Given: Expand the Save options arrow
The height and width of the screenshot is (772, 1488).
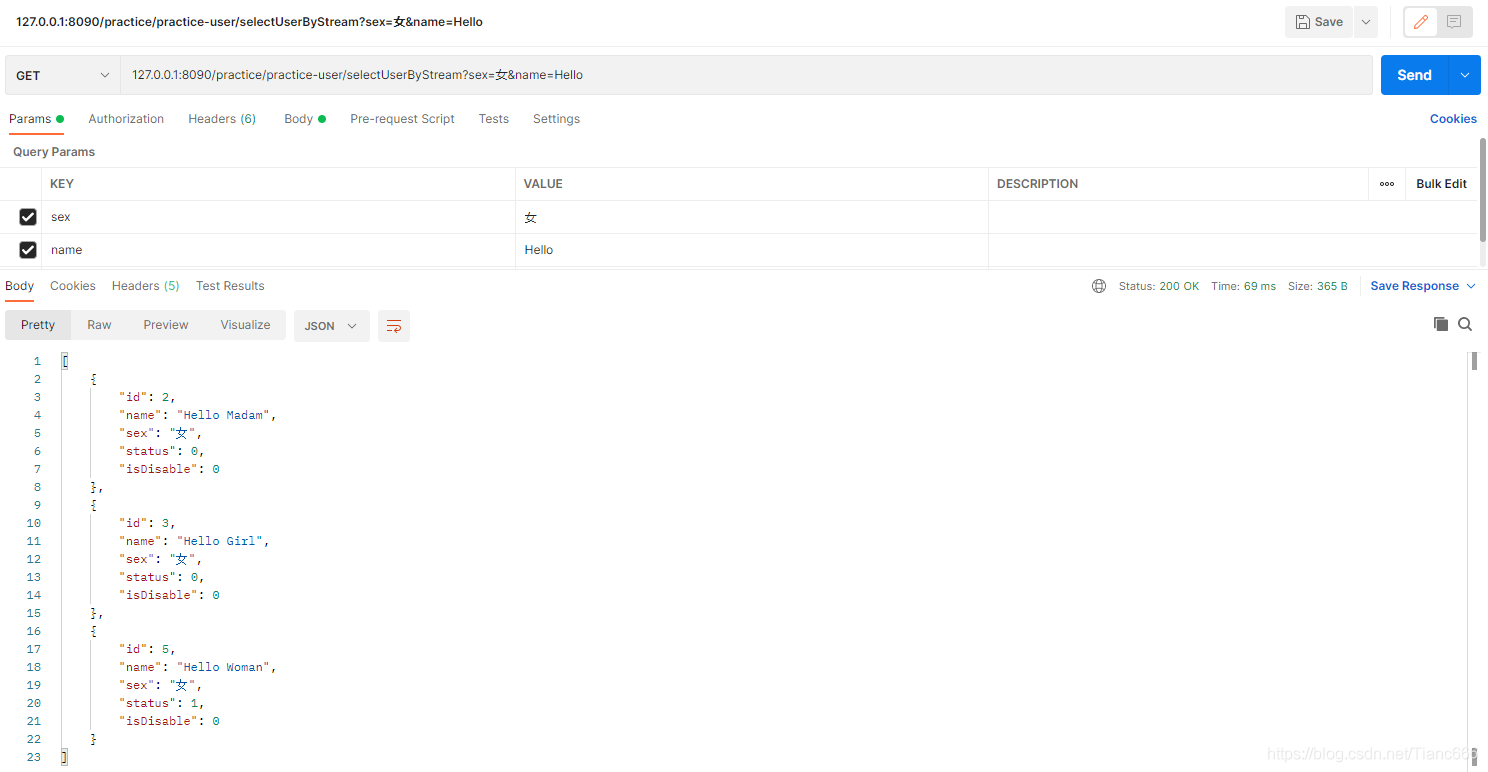Looking at the screenshot, I should 1366,22.
